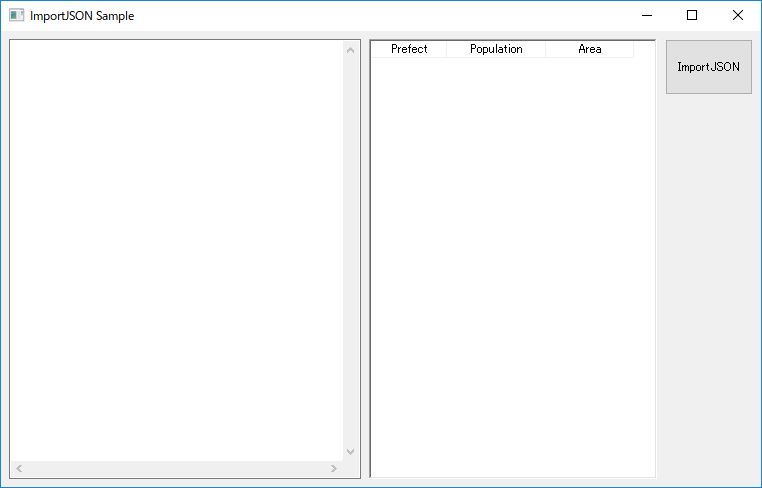Click the ImportJSON Sample title bar text

coord(82,16)
